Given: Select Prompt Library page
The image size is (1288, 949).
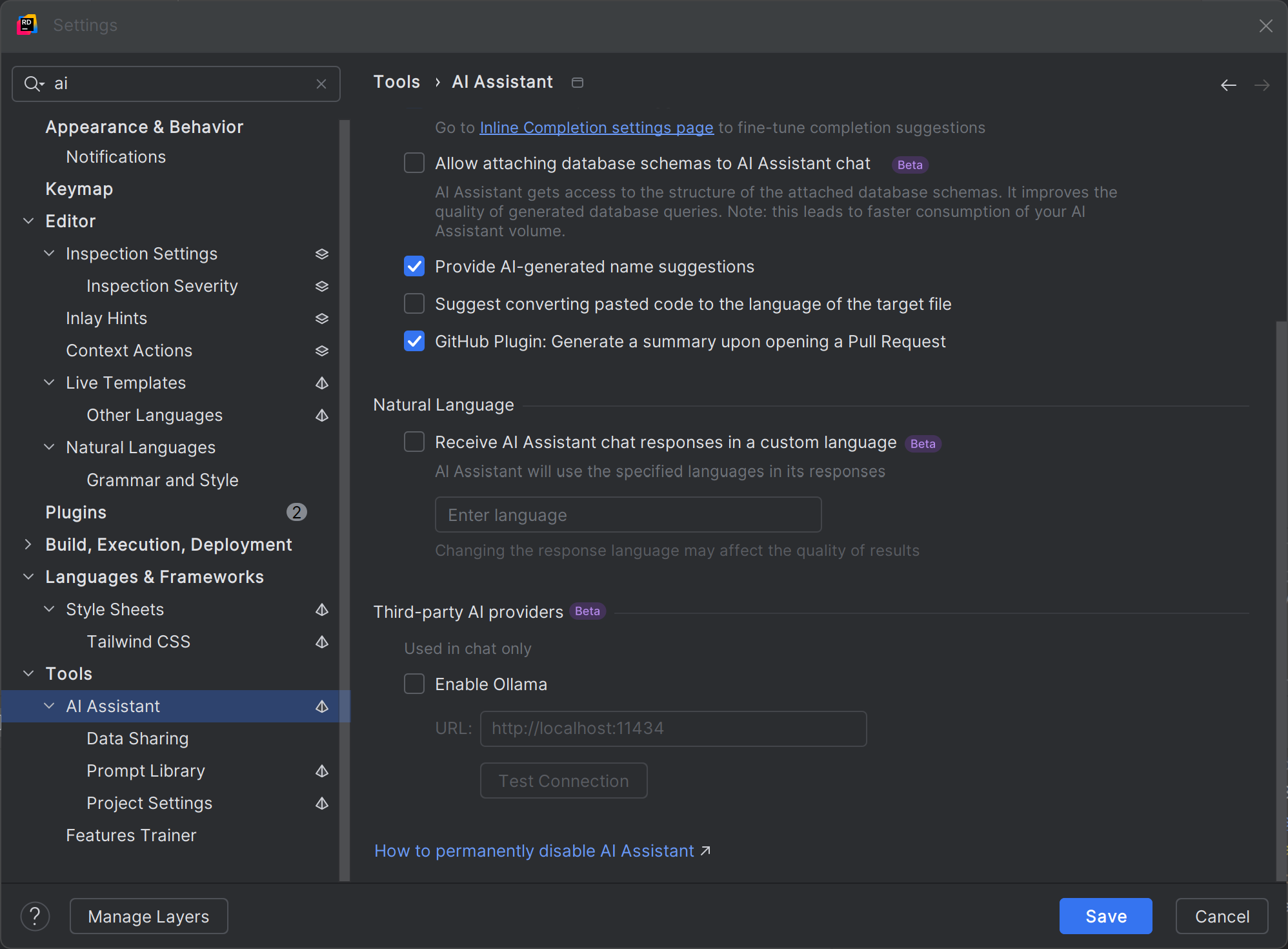Looking at the screenshot, I should (146, 771).
